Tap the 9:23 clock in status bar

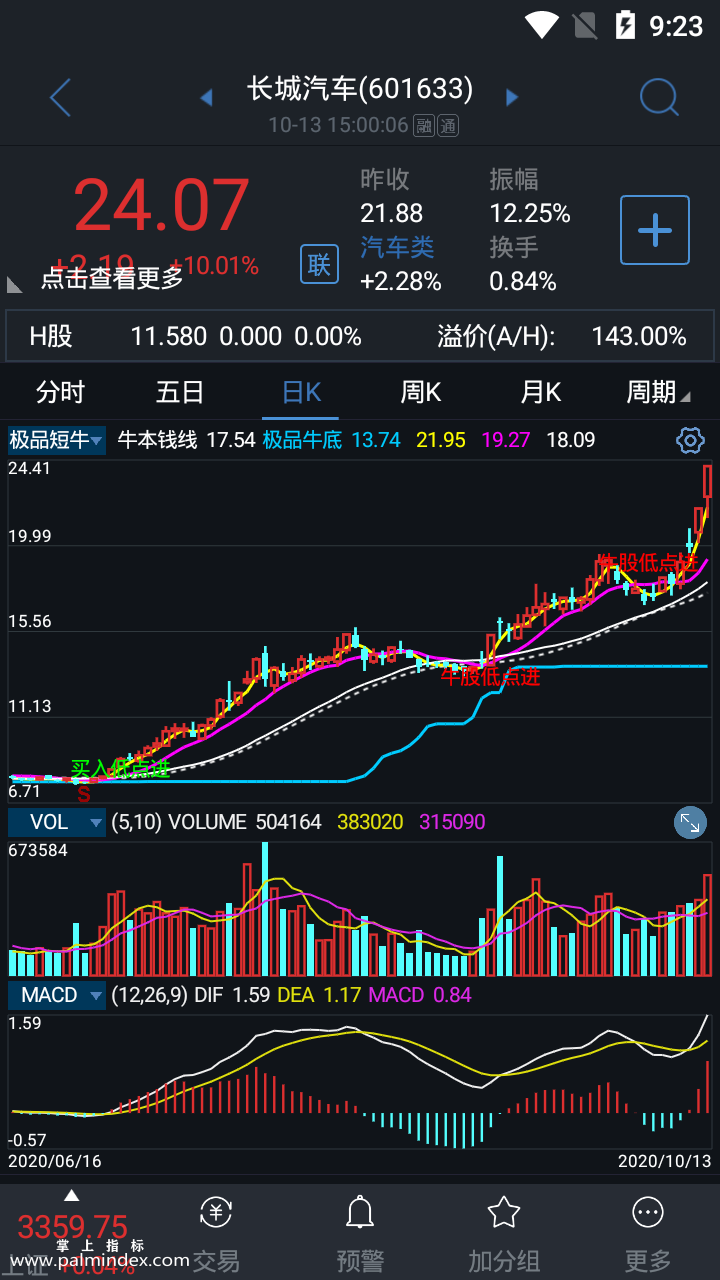[x=676, y=26]
